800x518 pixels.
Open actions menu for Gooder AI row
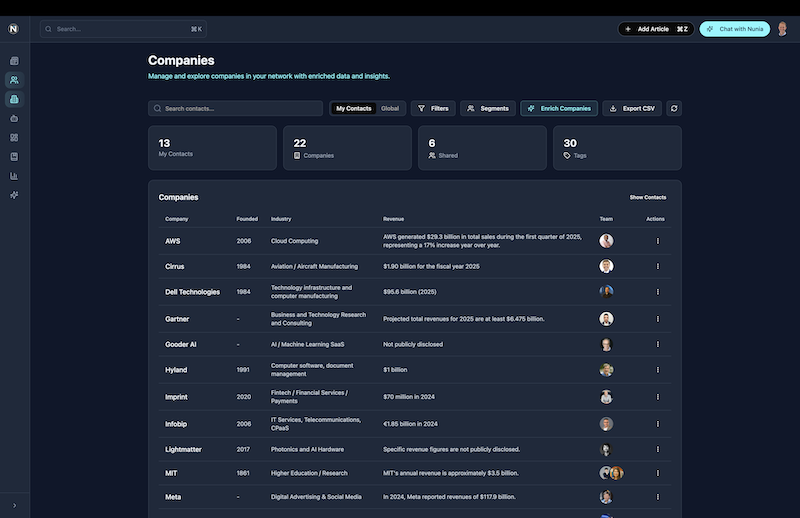point(658,344)
